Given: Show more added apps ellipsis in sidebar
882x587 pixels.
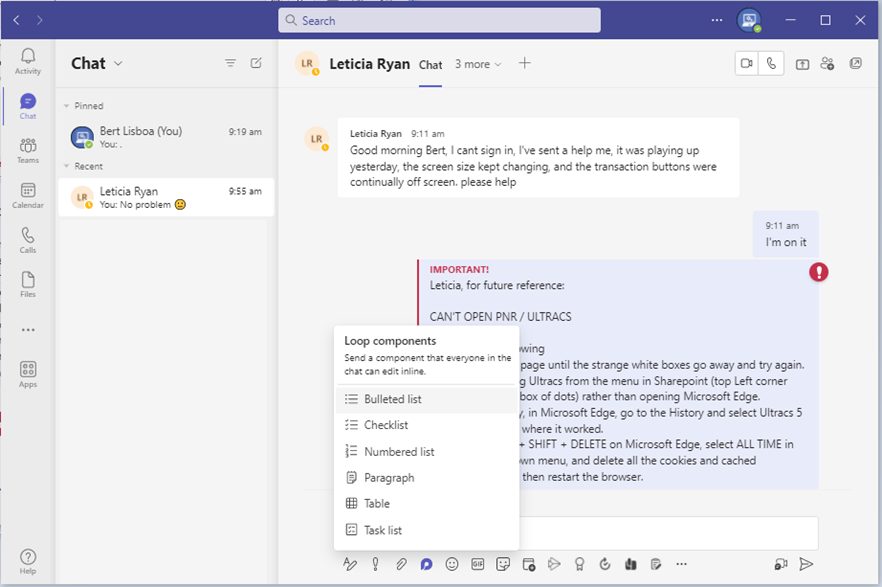Looking at the screenshot, I should coord(28,330).
